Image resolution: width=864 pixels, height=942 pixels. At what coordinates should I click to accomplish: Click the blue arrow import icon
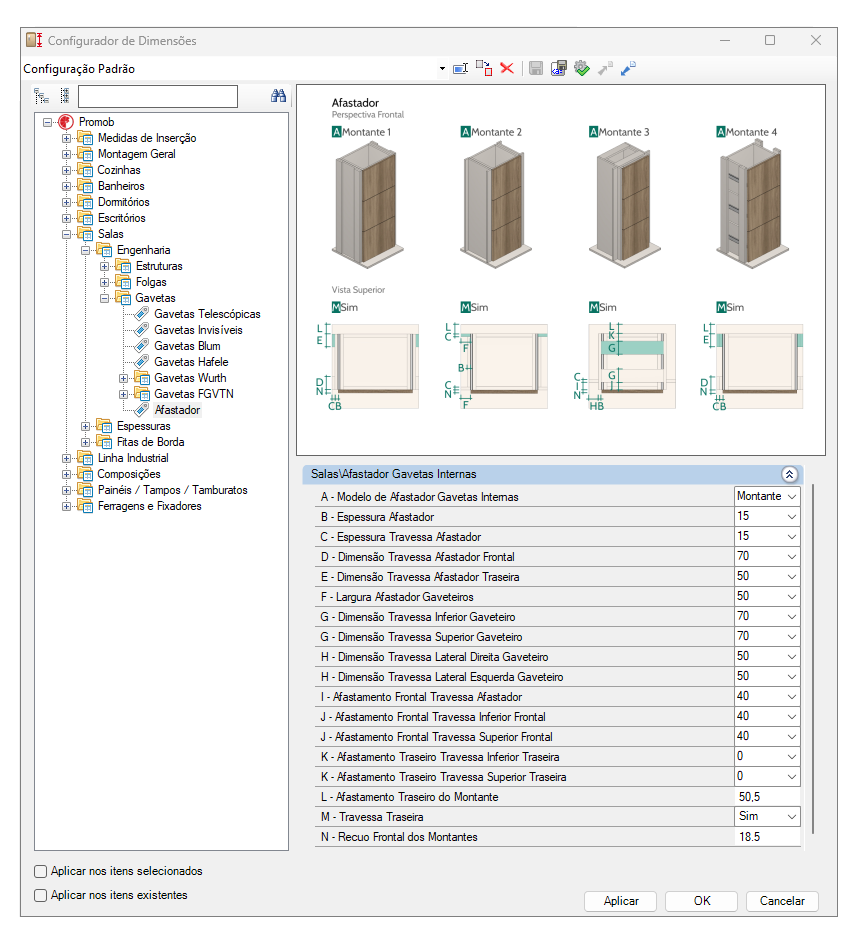(629, 69)
